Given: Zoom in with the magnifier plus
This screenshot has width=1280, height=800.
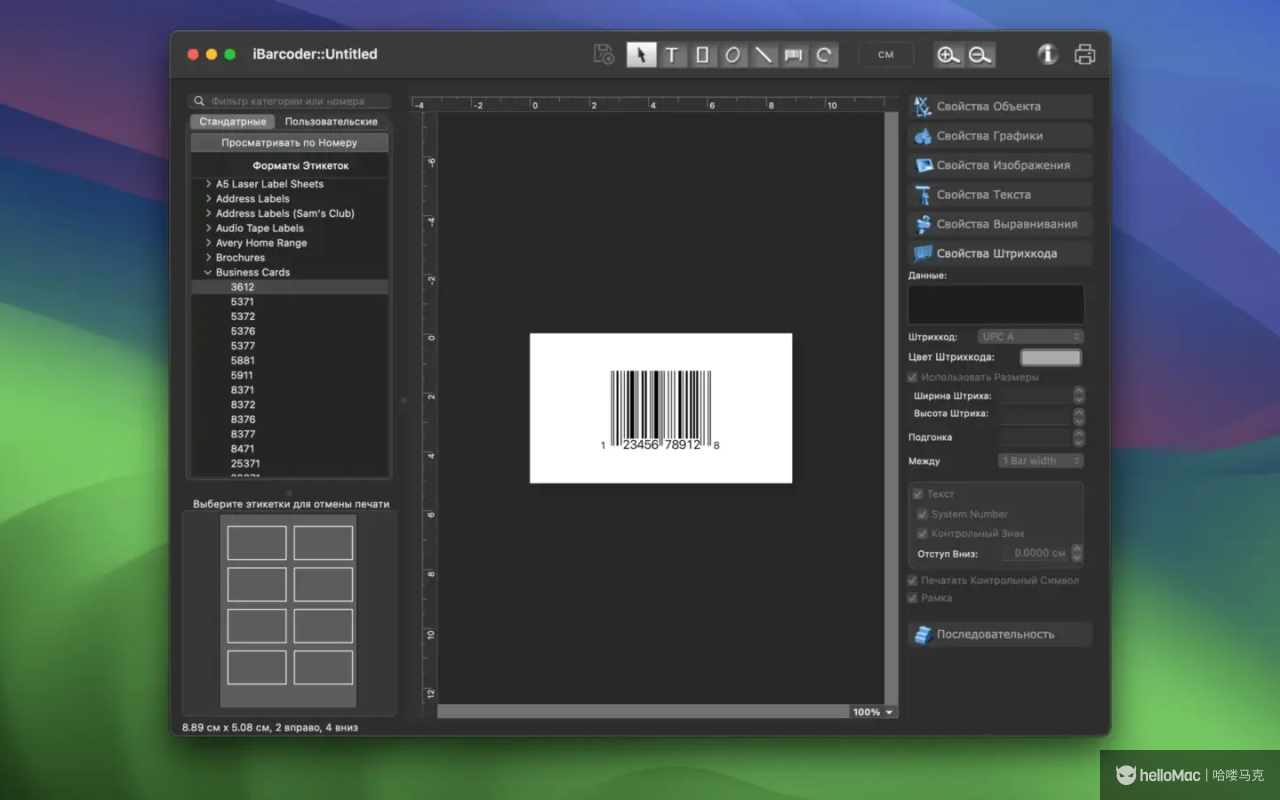Looking at the screenshot, I should pyautogui.click(x=948, y=55).
